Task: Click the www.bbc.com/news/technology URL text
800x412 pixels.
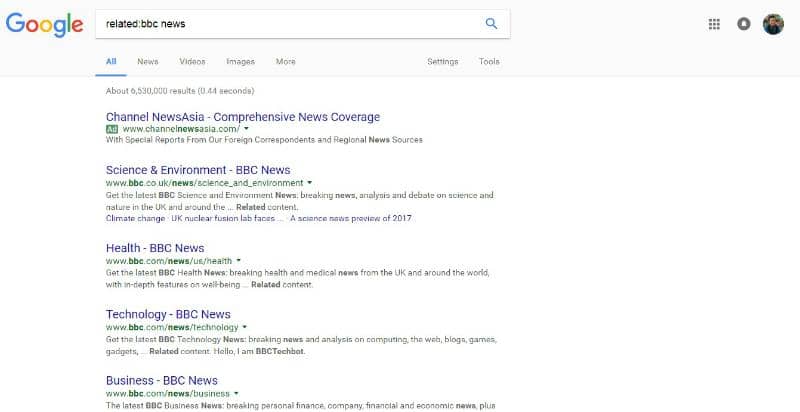Action: [172, 327]
